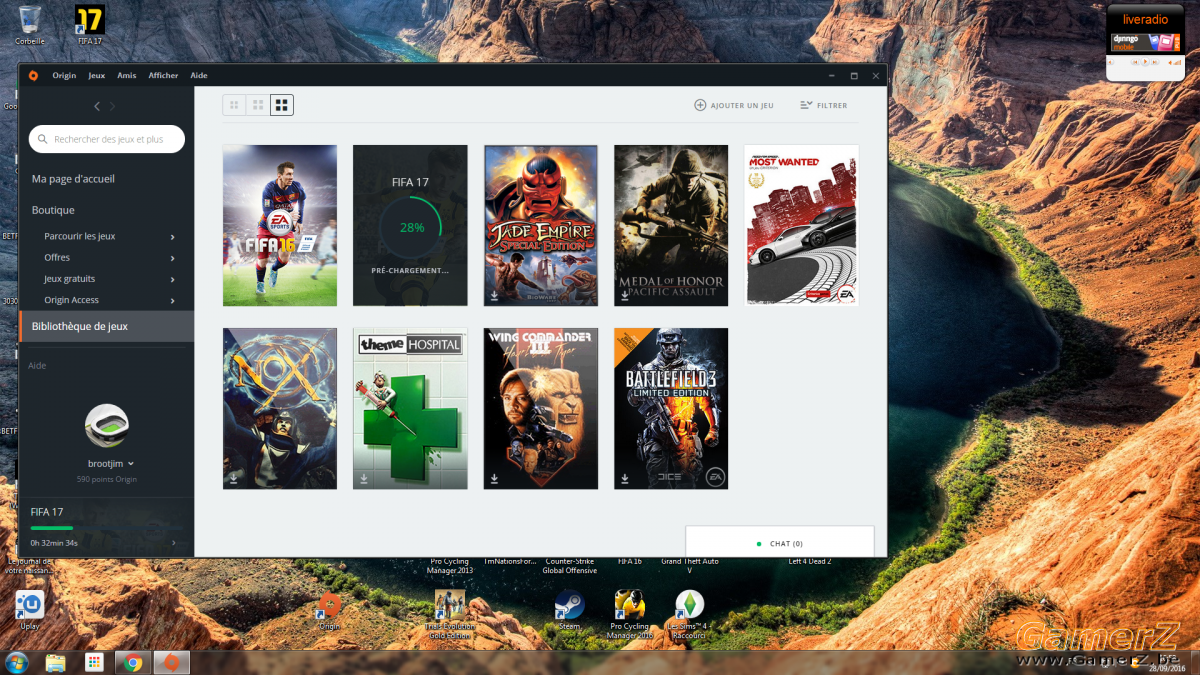The width and height of the screenshot is (1200, 675).
Task: Select the Corbeille desktop icon
Action: tap(29, 25)
